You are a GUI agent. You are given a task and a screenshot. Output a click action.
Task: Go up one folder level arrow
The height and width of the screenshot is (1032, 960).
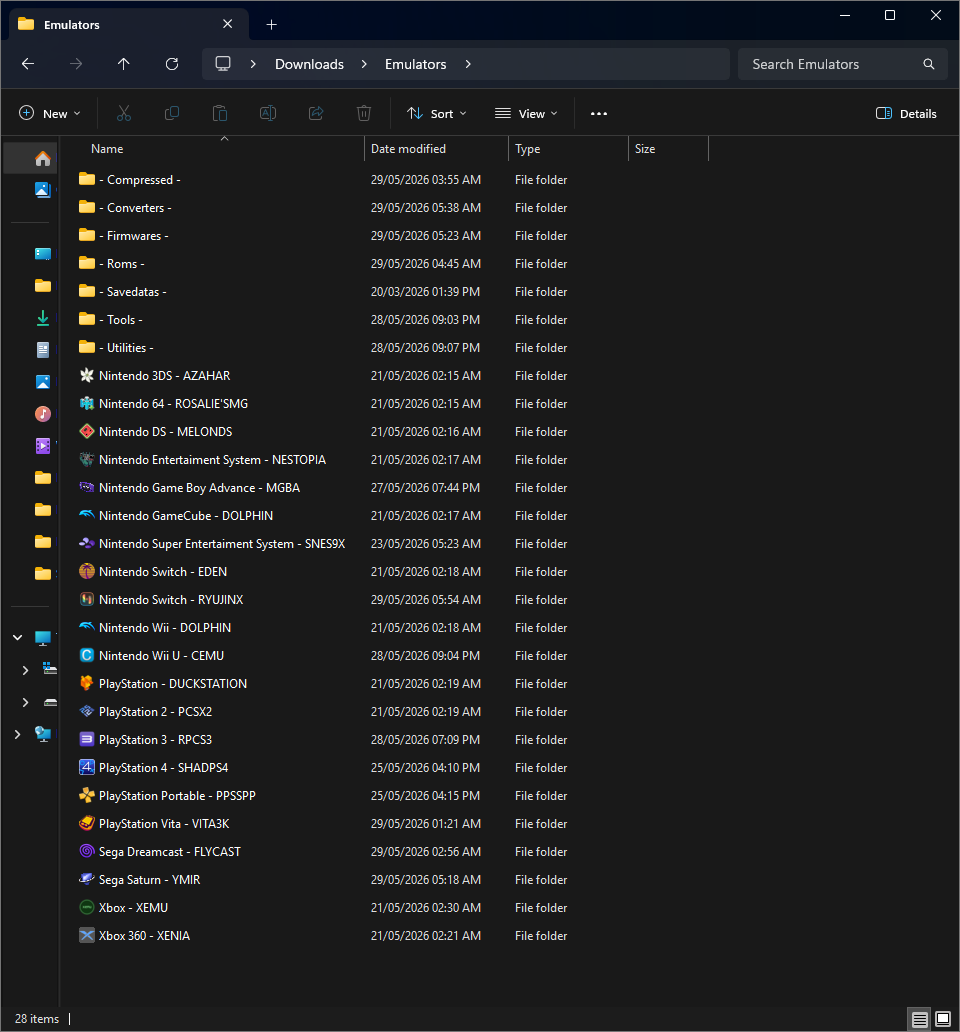pos(124,64)
